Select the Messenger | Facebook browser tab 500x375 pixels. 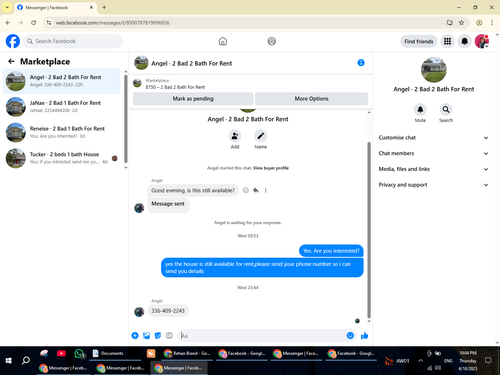click(55, 7)
